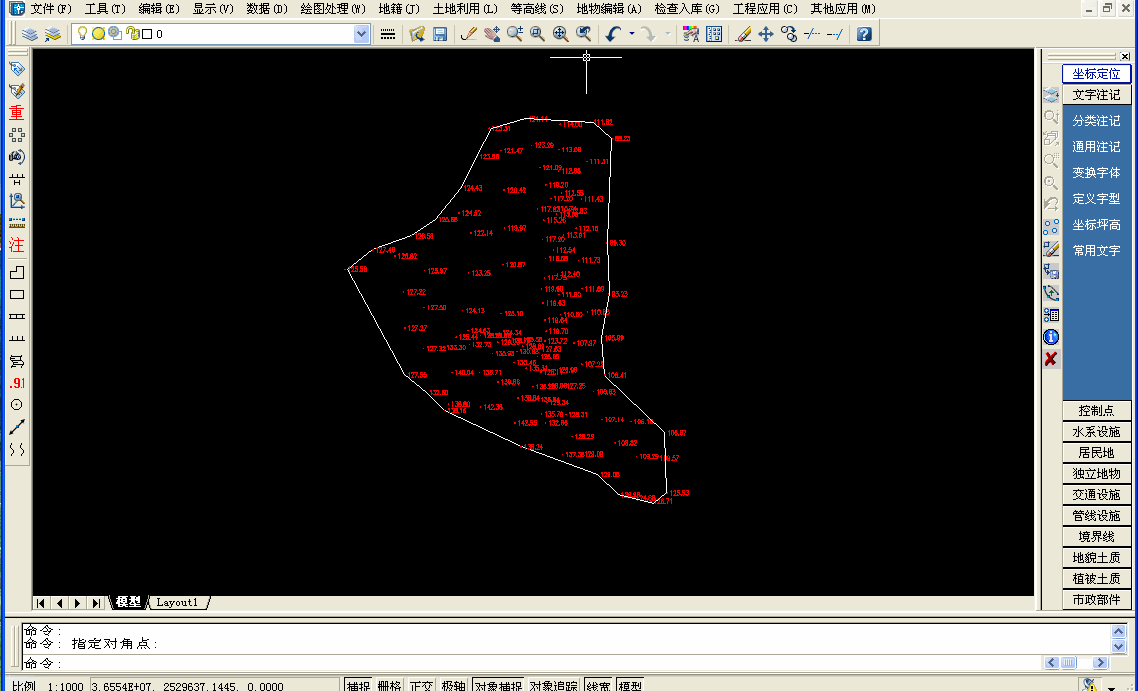Toggle 对象捕捉 object snap in status bar
This screenshot has width=1138, height=691.
(x=498, y=685)
